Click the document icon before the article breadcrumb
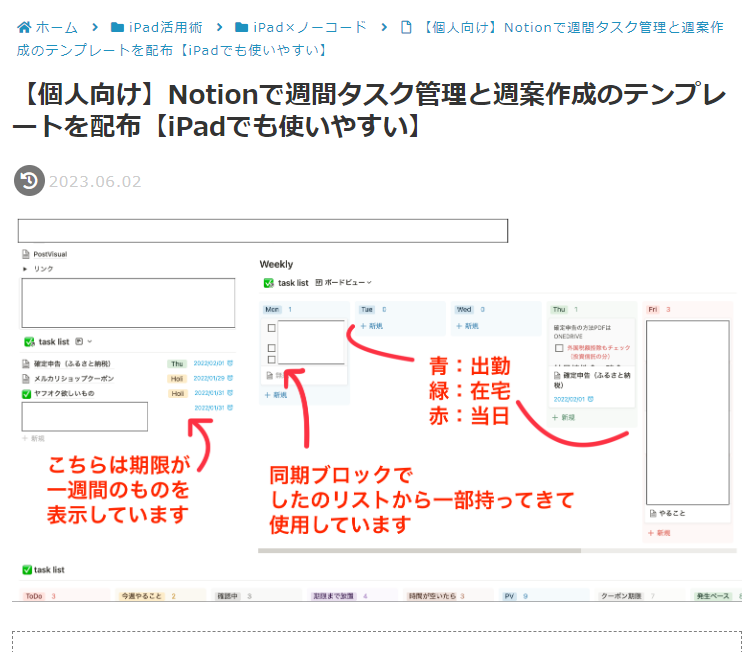756x652 pixels. [405, 27]
